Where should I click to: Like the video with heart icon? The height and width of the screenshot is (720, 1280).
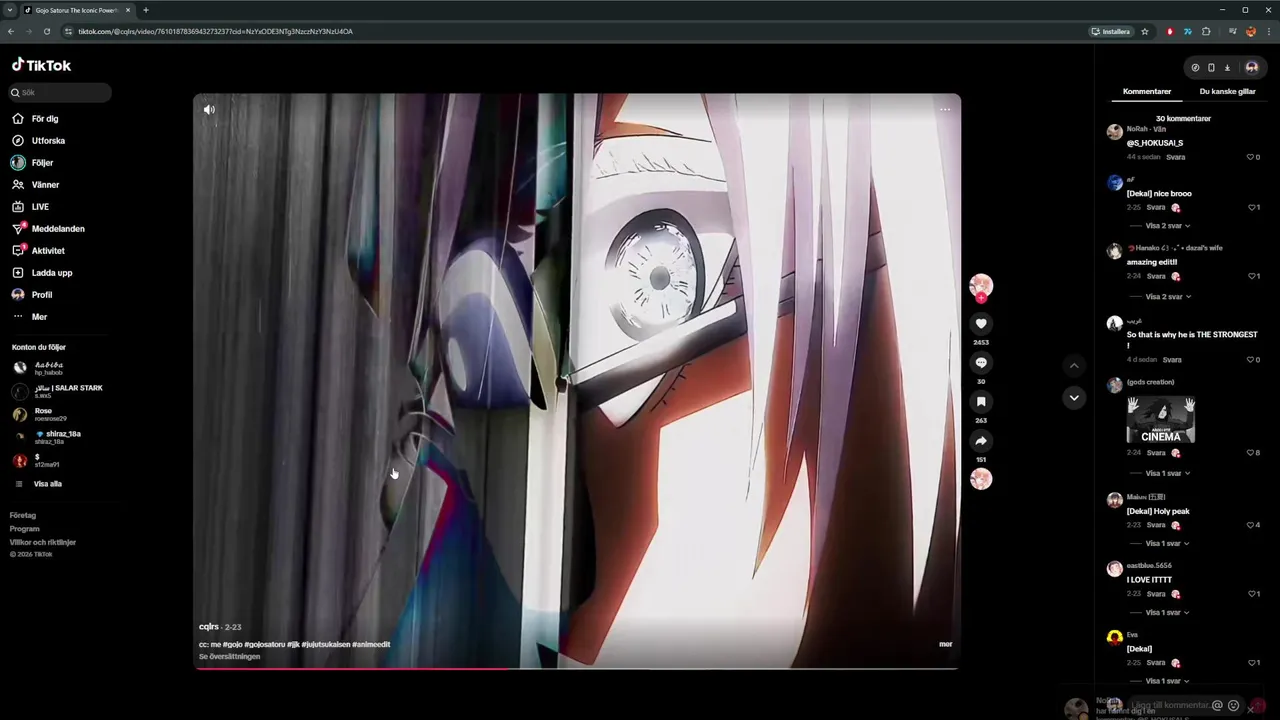[x=981, y=324]
